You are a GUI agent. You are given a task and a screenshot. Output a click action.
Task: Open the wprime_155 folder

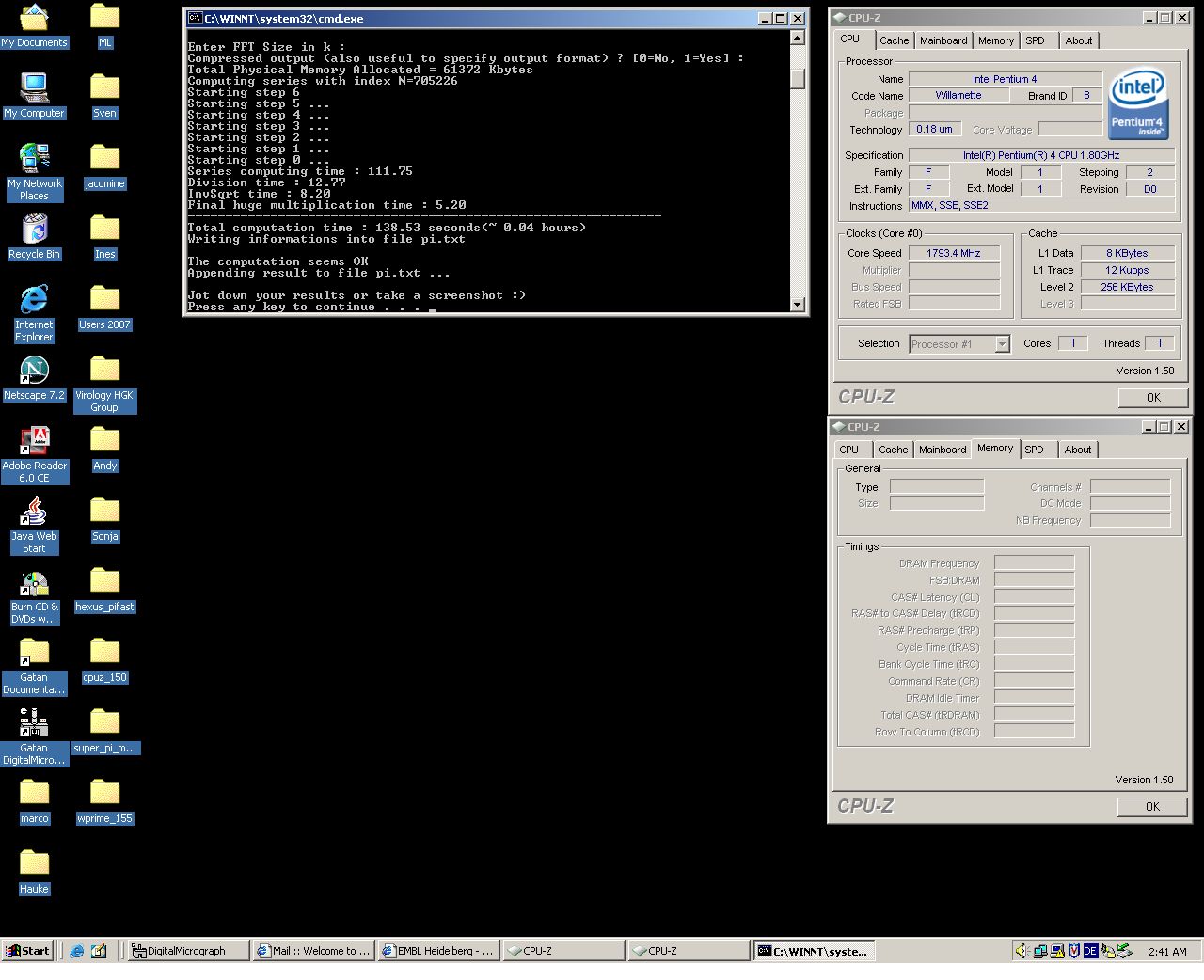coord(104,800)
